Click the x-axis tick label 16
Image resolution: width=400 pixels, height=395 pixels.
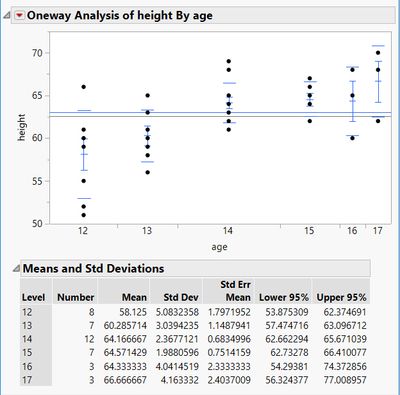[352, 230]
